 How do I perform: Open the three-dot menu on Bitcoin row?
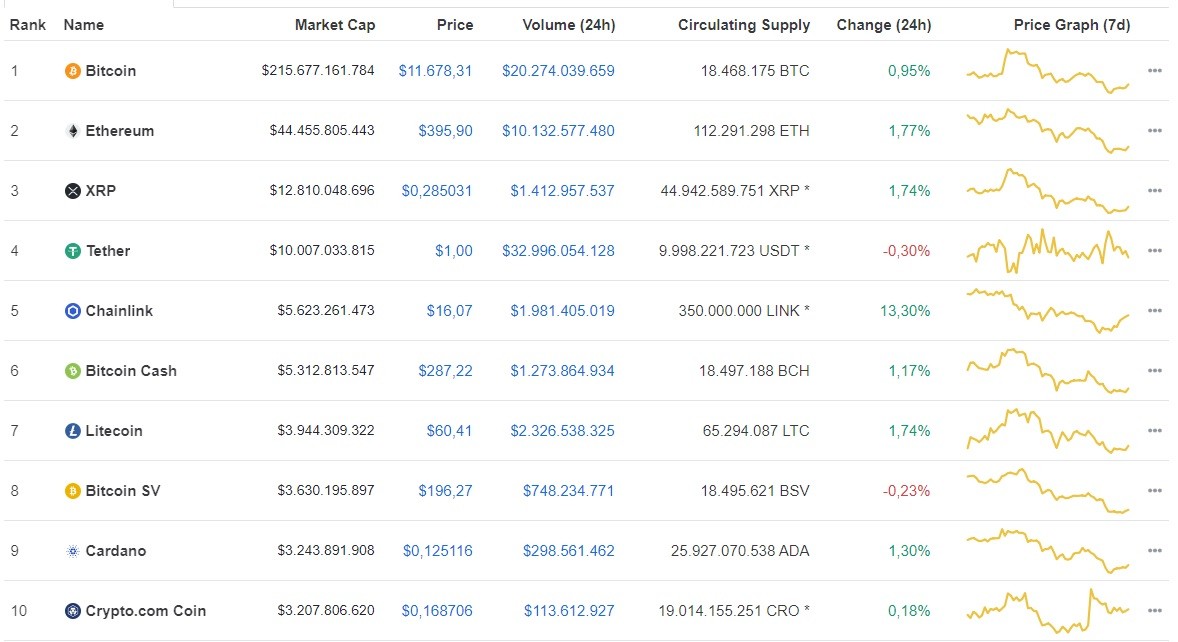coord(1155,71)
